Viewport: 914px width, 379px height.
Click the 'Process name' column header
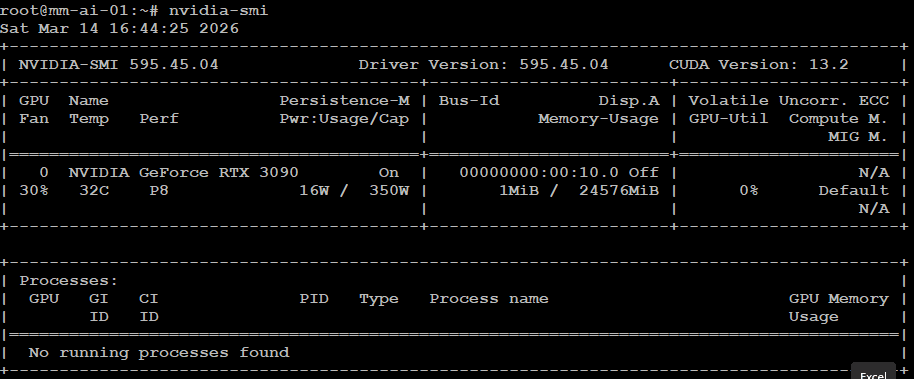489,299
